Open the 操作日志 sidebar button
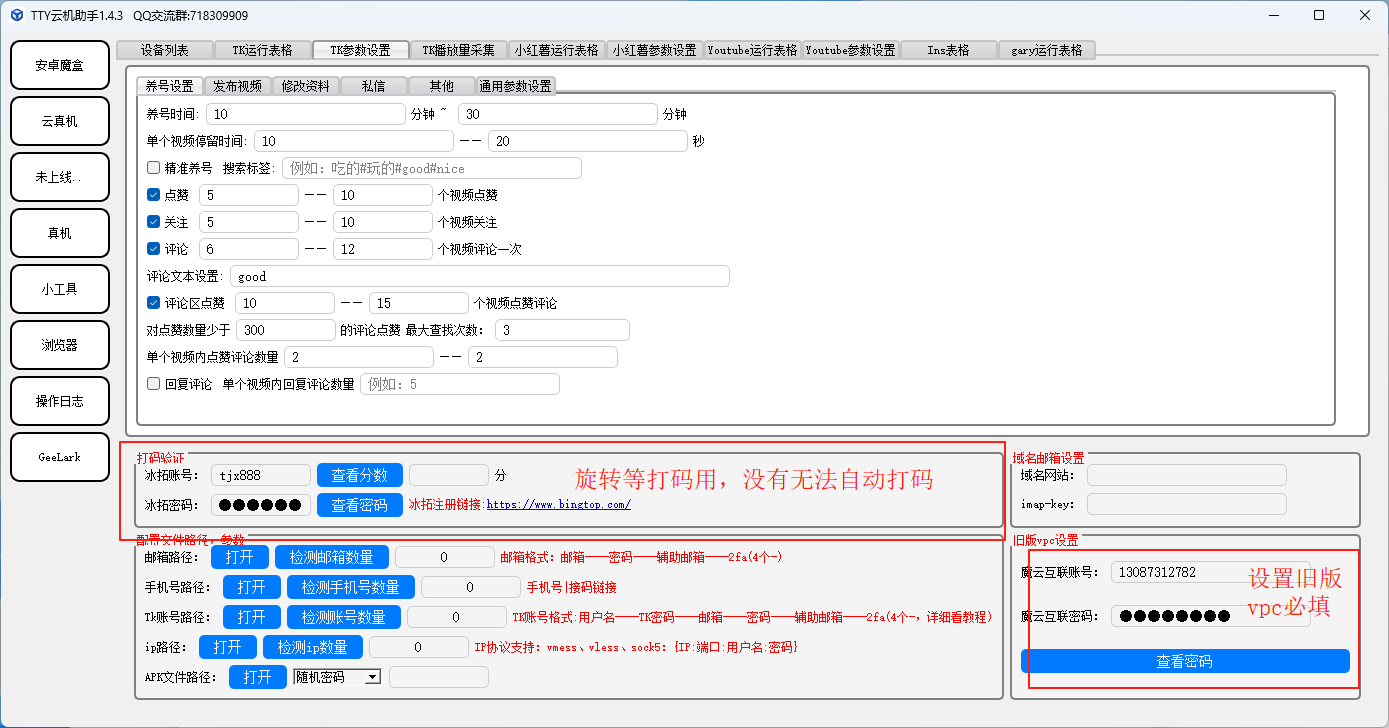This screenshot has width=1389, height=728. point(59,401)
